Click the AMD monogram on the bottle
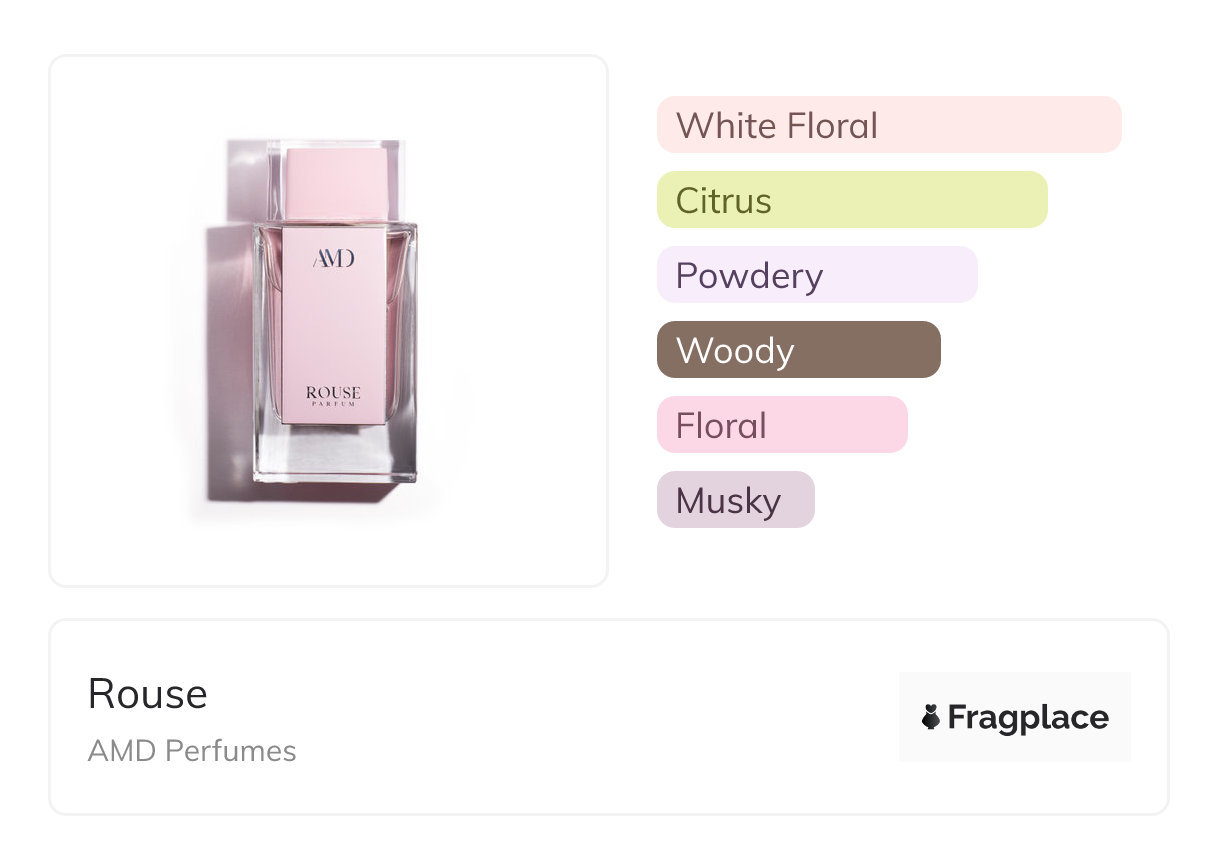1218x864 pixels. (x=333, y=259)
